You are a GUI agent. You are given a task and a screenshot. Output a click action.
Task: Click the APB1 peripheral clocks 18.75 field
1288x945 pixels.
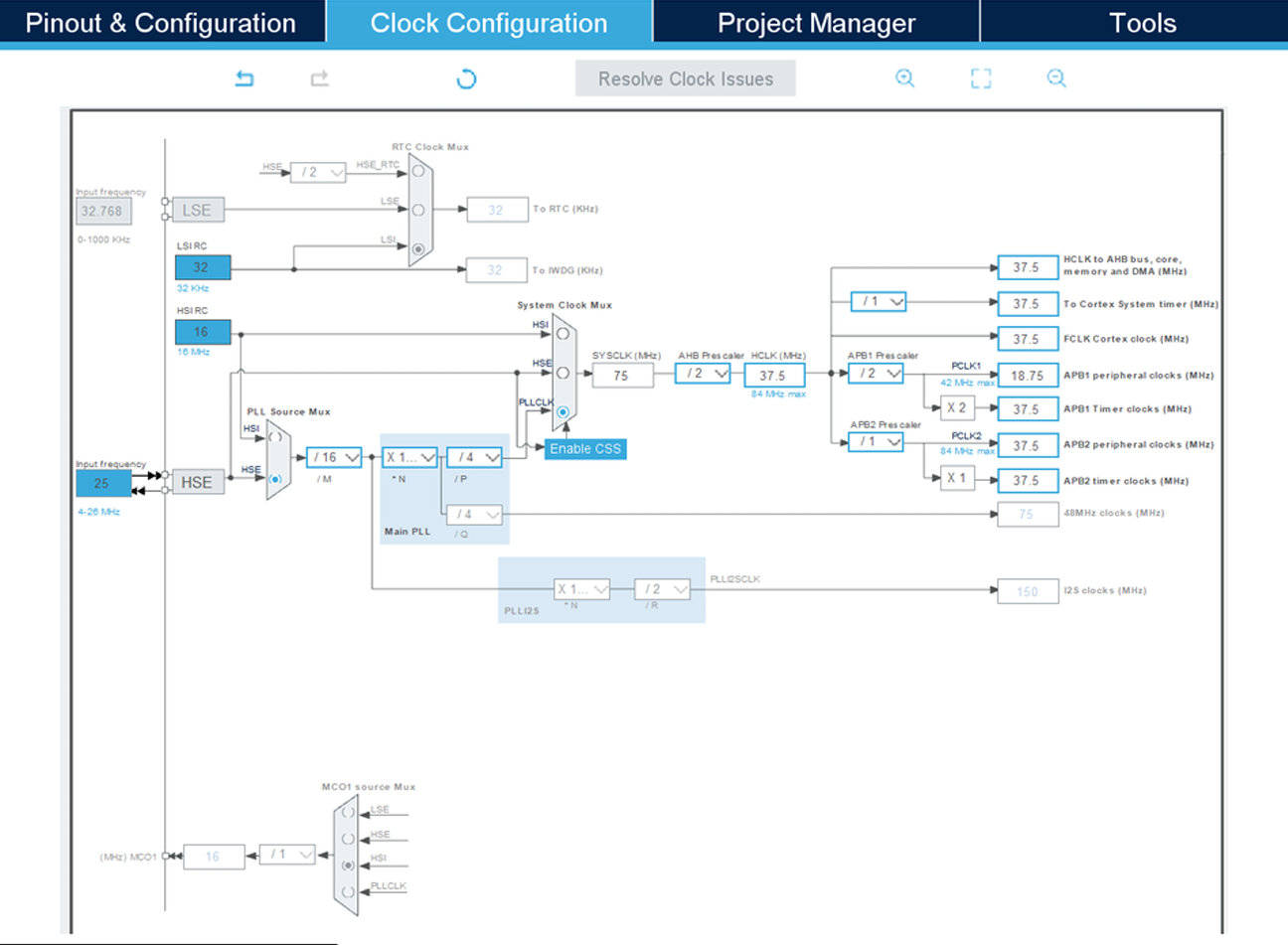(x=1028, y=376)
